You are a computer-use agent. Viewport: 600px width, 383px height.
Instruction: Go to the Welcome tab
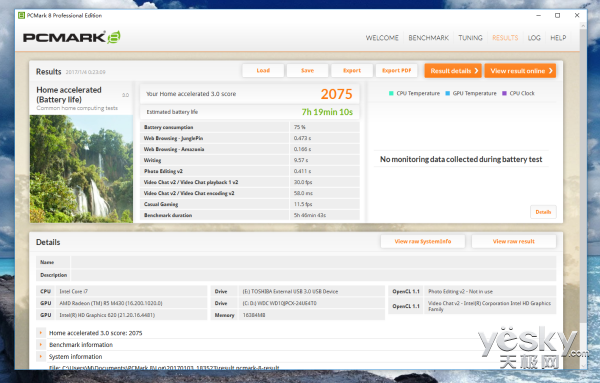pos(382,38)
